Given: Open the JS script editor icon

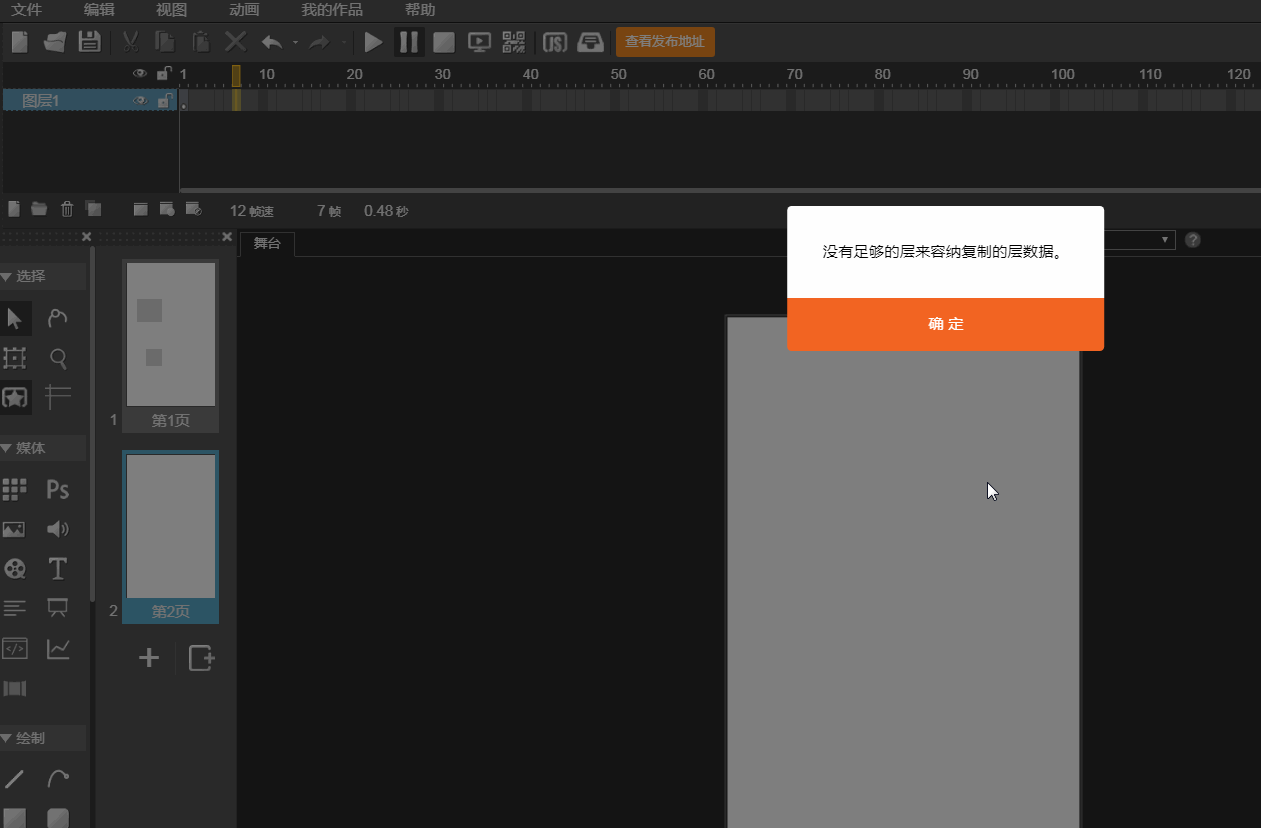Looking at the screenshot, I should click(555, 42).
